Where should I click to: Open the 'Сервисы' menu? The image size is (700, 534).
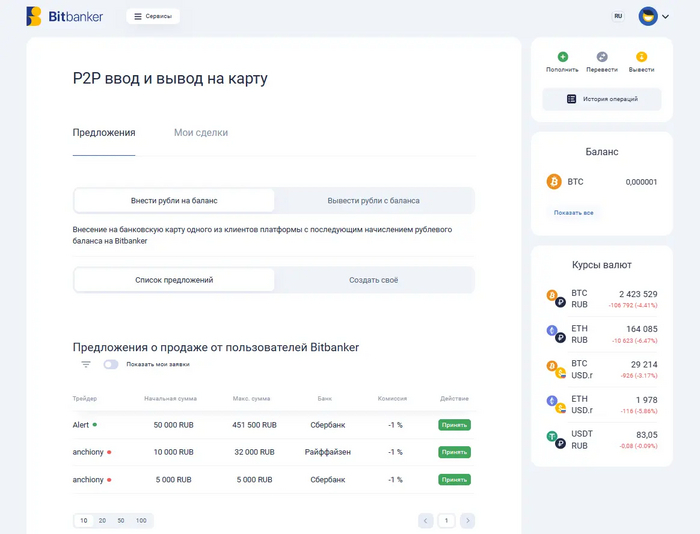153,16
